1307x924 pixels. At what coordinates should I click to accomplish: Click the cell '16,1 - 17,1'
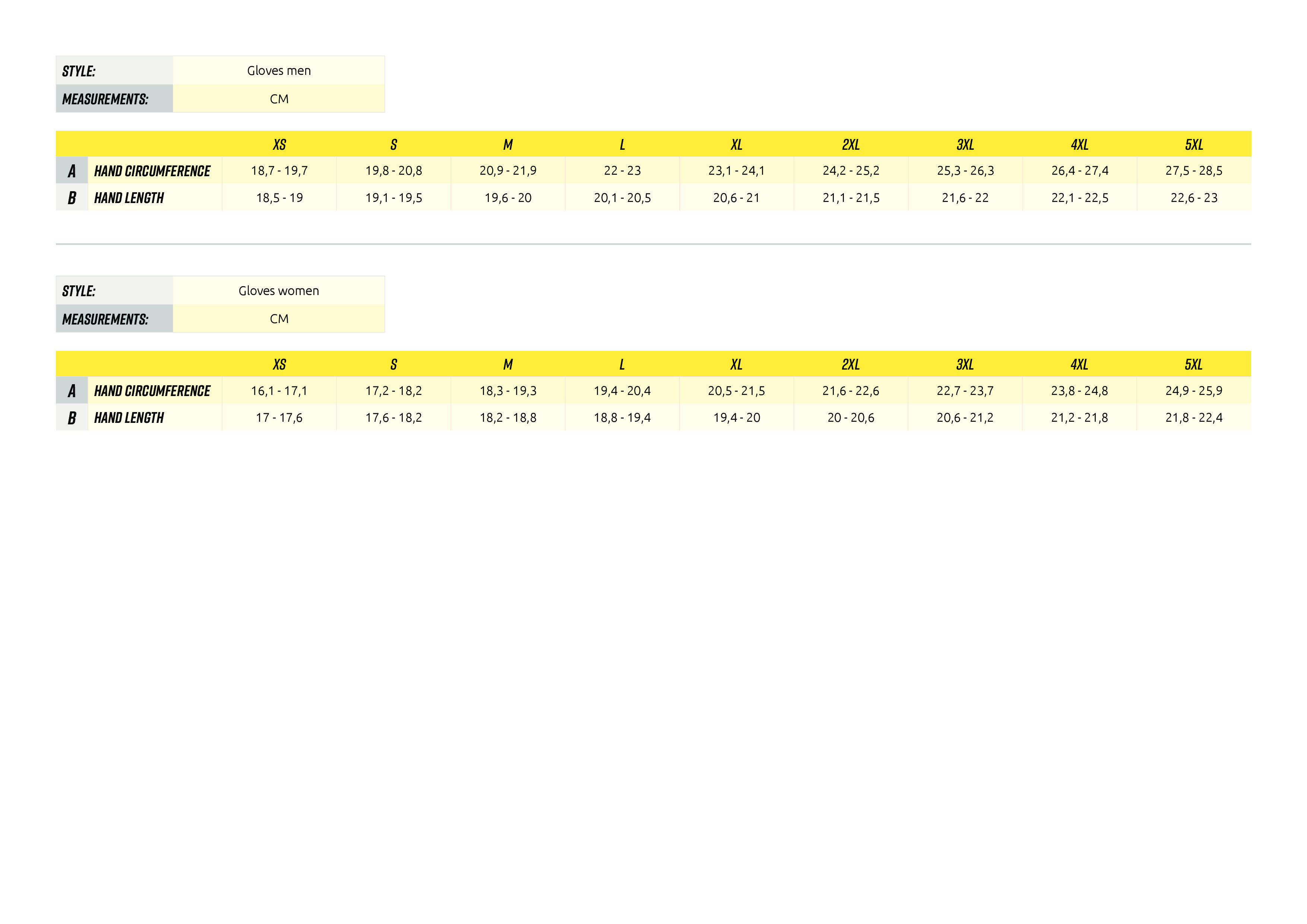[x=279, y=390]
